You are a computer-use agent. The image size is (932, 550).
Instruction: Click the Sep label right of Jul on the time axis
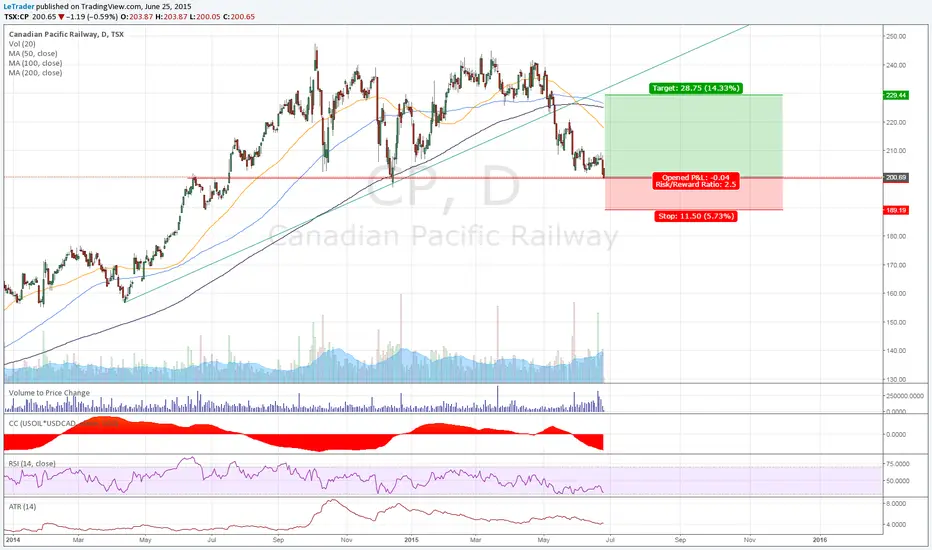point(680,540)
